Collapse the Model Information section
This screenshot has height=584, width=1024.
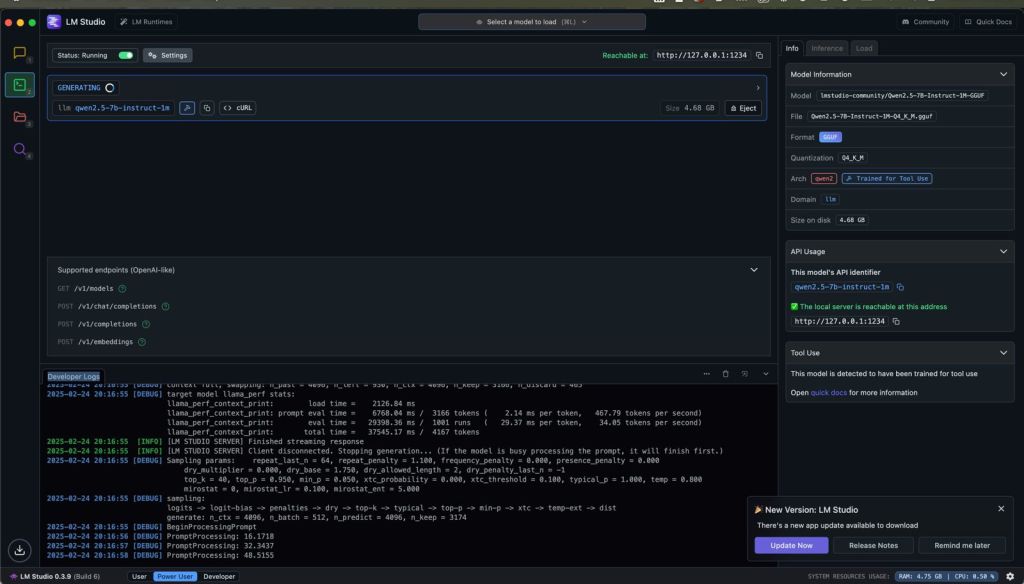click(1003, 74)
